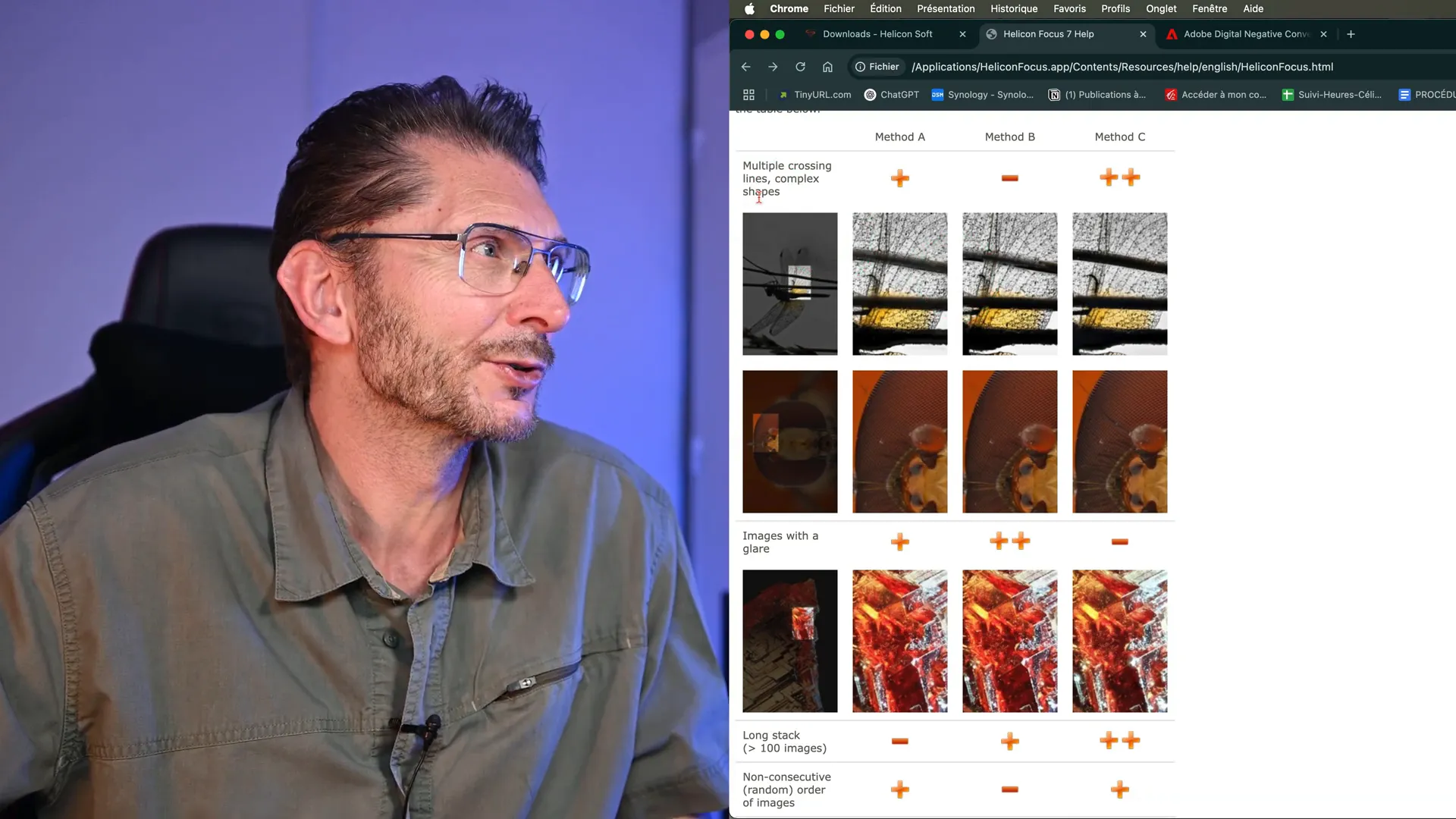The height and width of the screenshot is (819, 1456).
Task: Reload the current page
Action: [800, 67]
